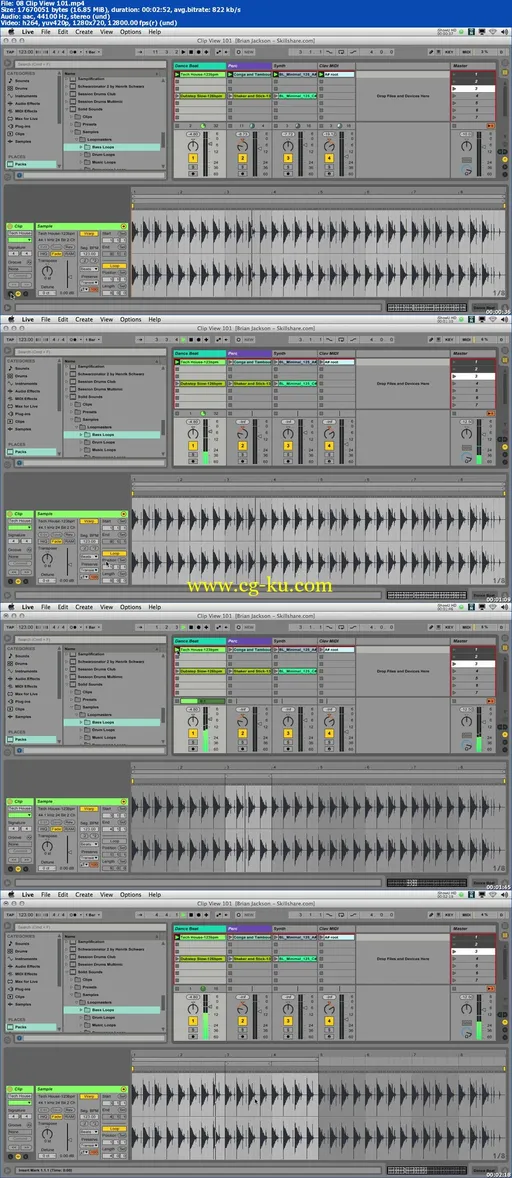Viewport: 512px width, 1178px height.
Task: Click Dance Beat track header in second frame
Action: click(199, 353)
